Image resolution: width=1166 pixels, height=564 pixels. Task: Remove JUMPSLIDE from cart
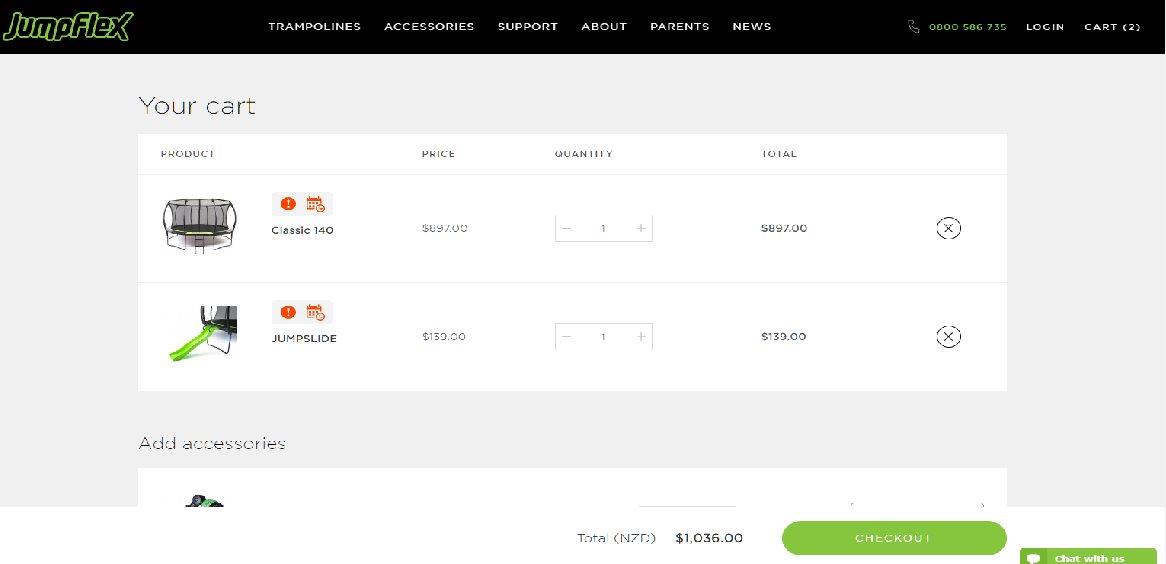tap(948, 336)
